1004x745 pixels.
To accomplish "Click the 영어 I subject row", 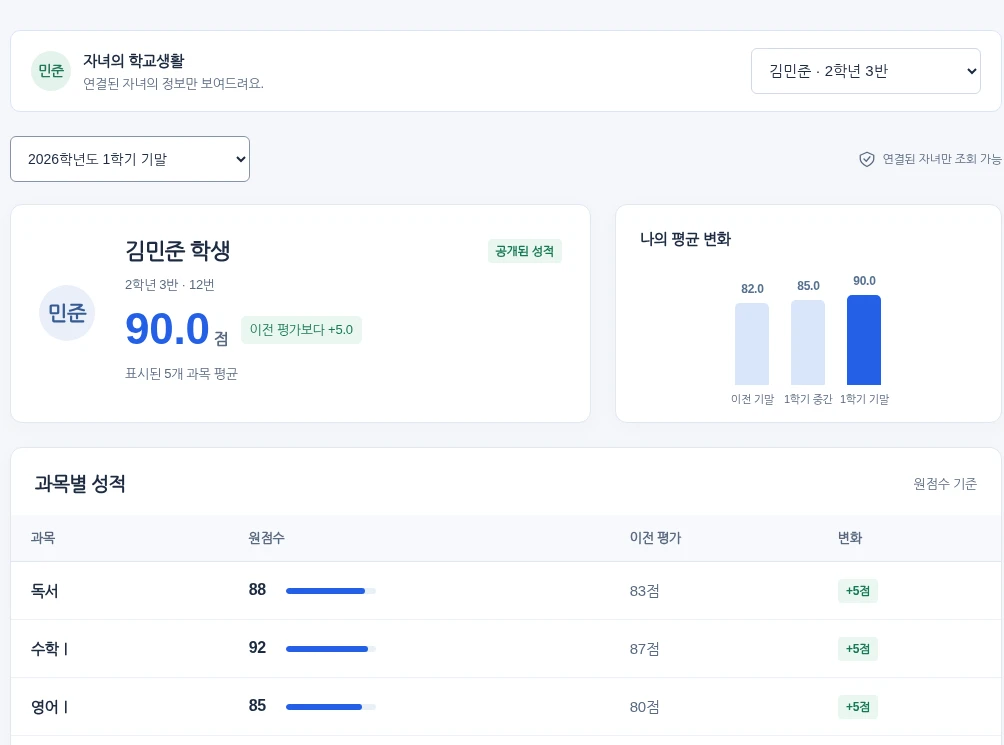I will [506, 707].
